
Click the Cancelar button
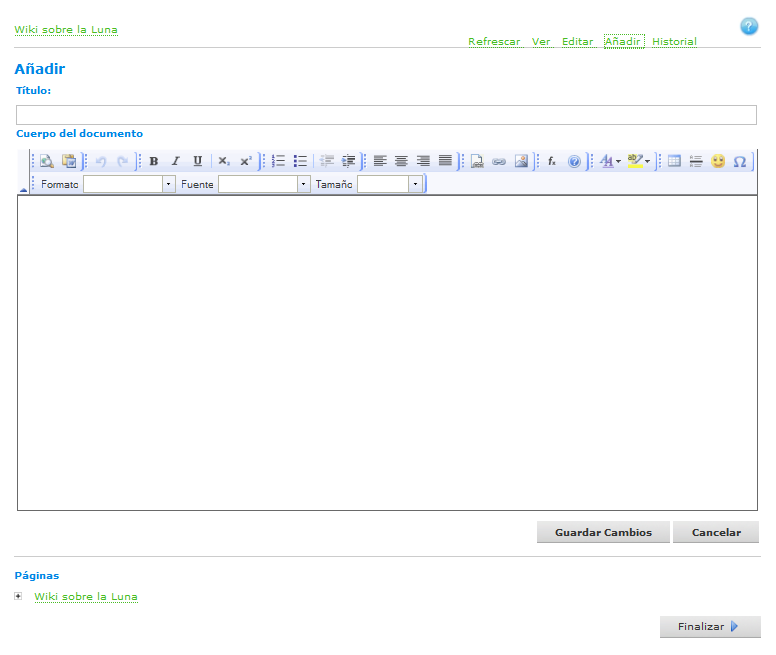pos(716,532)
